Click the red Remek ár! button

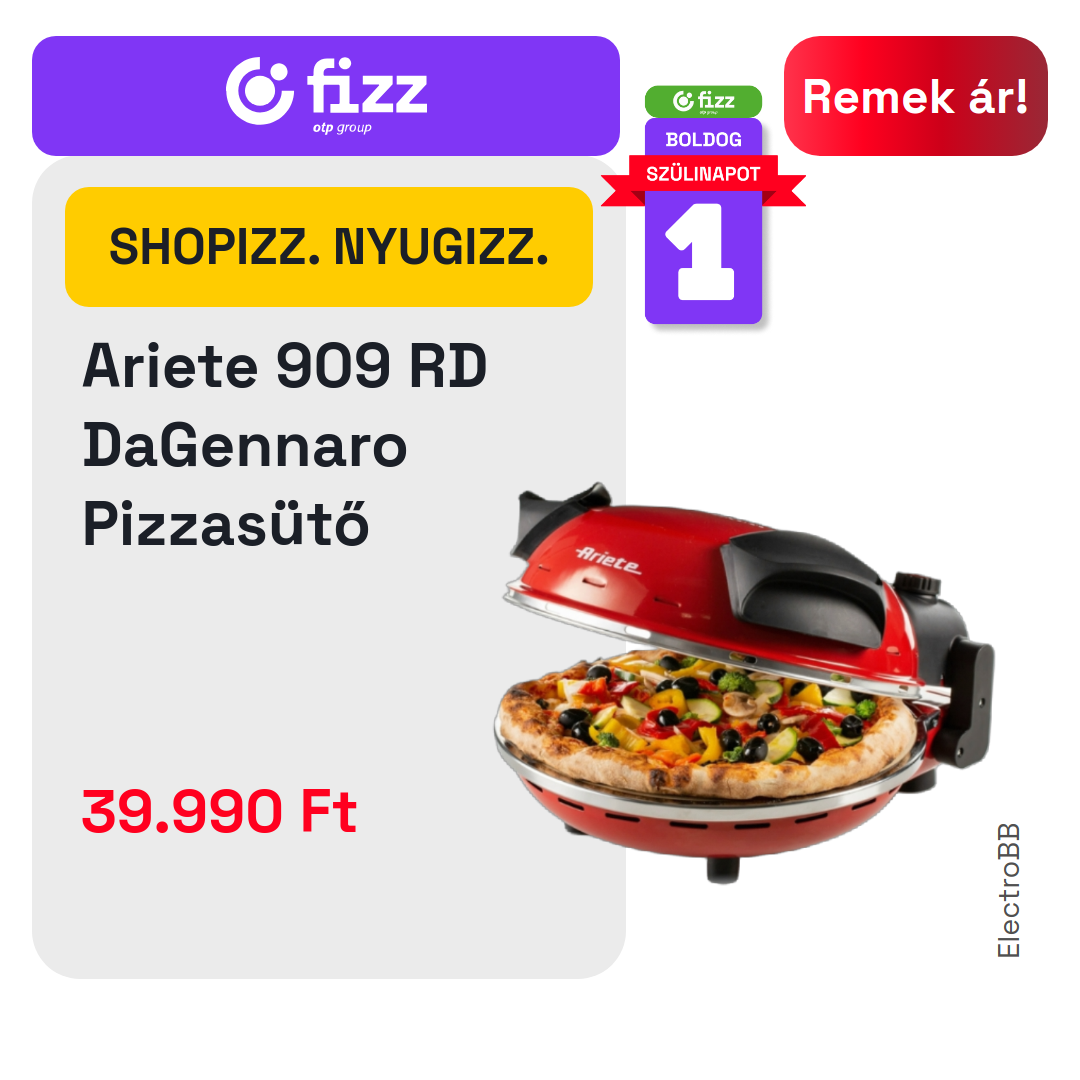(915, 96)
